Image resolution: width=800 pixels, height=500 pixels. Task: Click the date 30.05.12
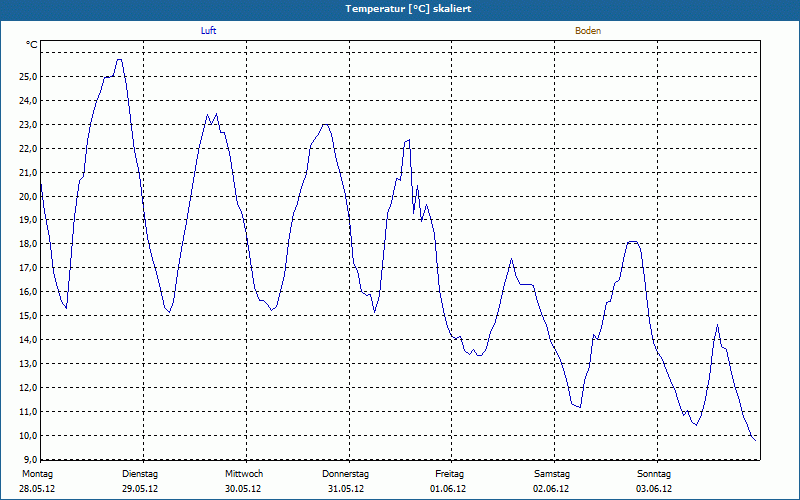pos(243,489)
